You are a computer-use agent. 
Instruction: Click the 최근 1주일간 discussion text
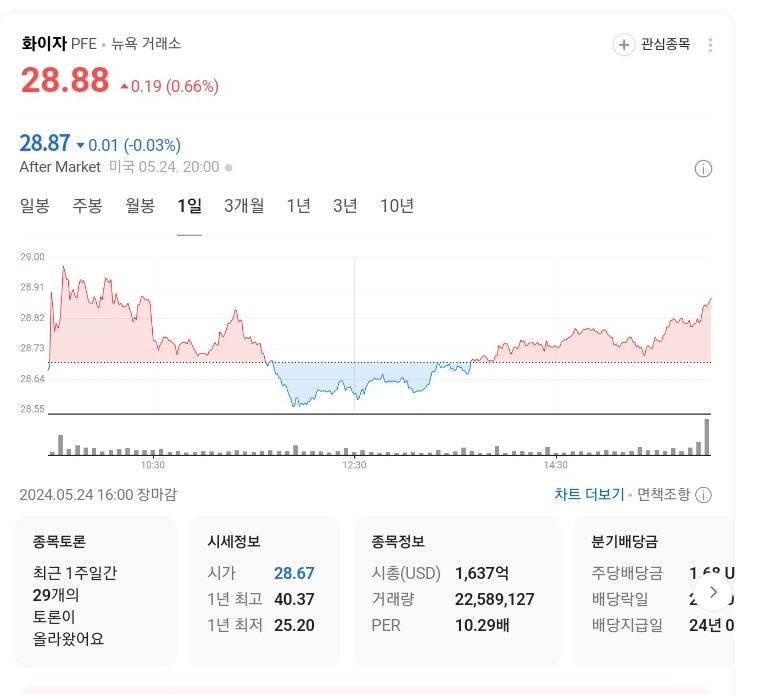click(75, 573)
